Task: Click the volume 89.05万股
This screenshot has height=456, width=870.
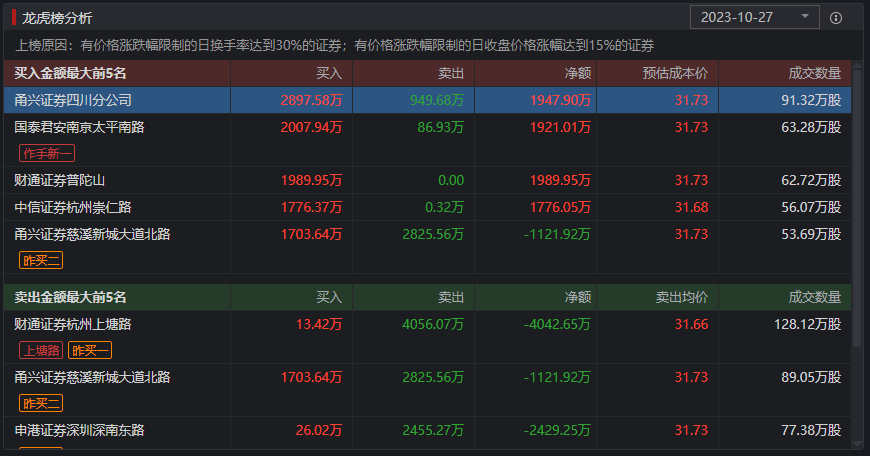Action: pyautogui.click(x=811, y=377)
